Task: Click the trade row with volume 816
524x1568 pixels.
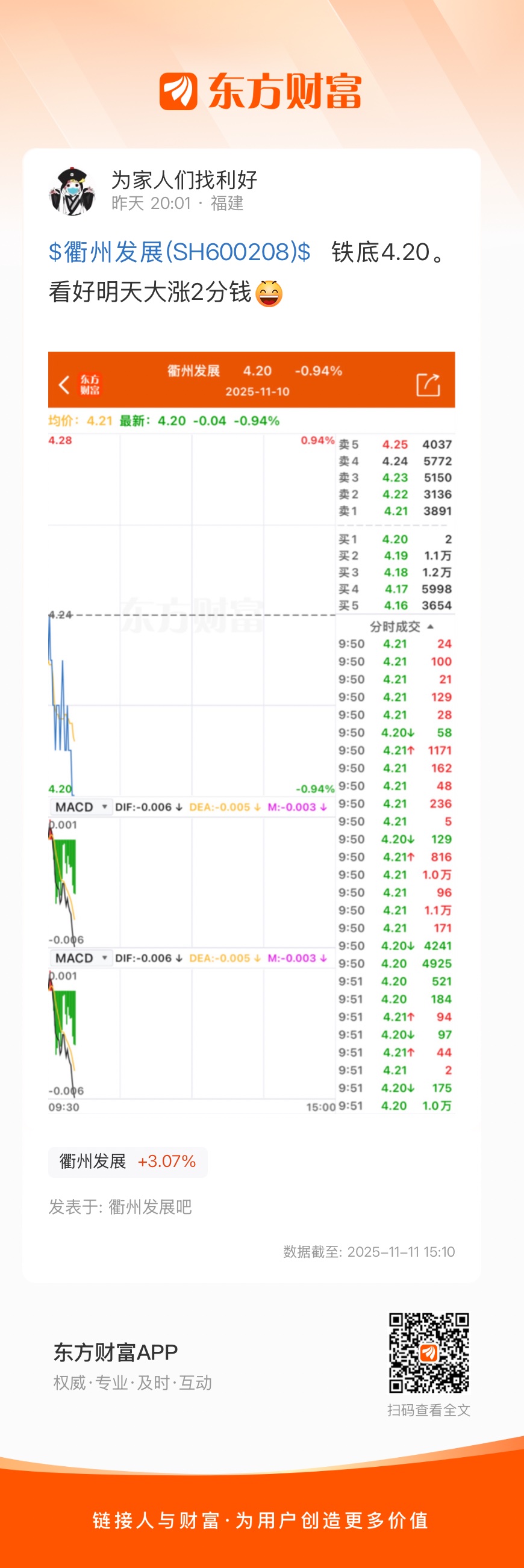Action: click(395, 857)
